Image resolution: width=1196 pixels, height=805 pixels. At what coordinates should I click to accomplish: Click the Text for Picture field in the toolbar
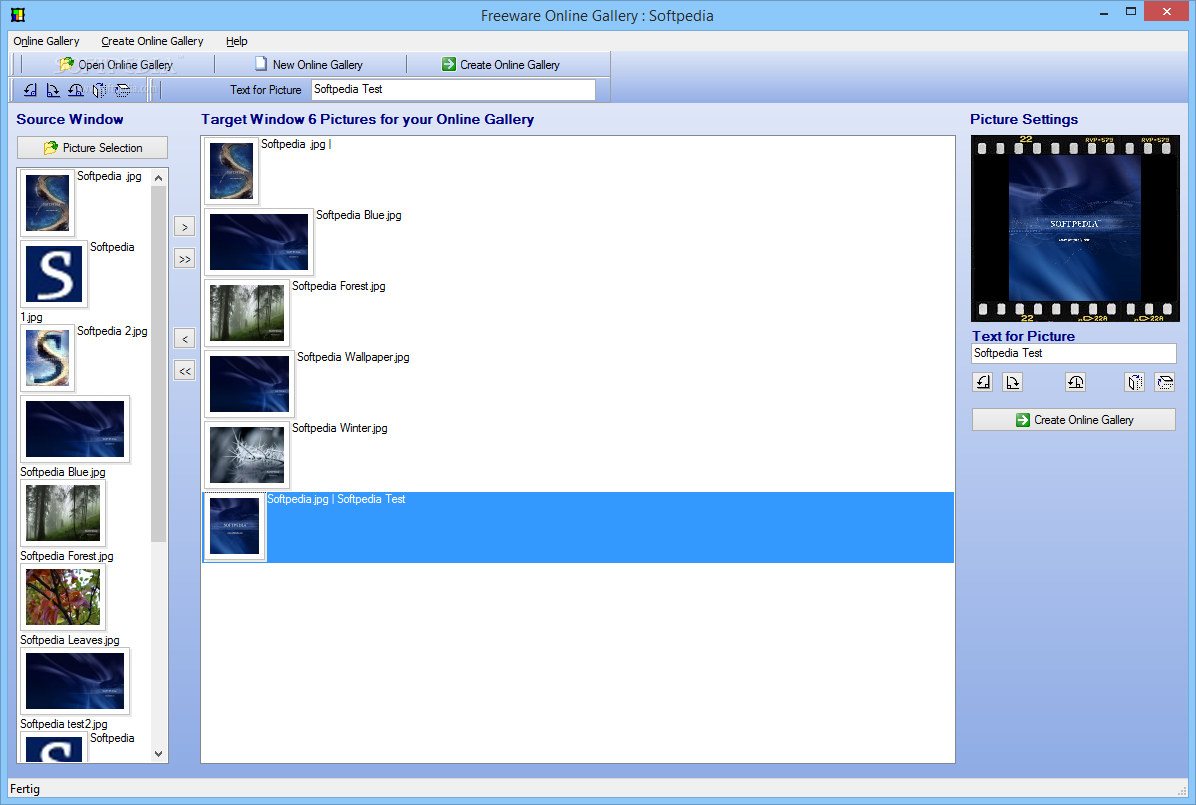pos(454,89)
